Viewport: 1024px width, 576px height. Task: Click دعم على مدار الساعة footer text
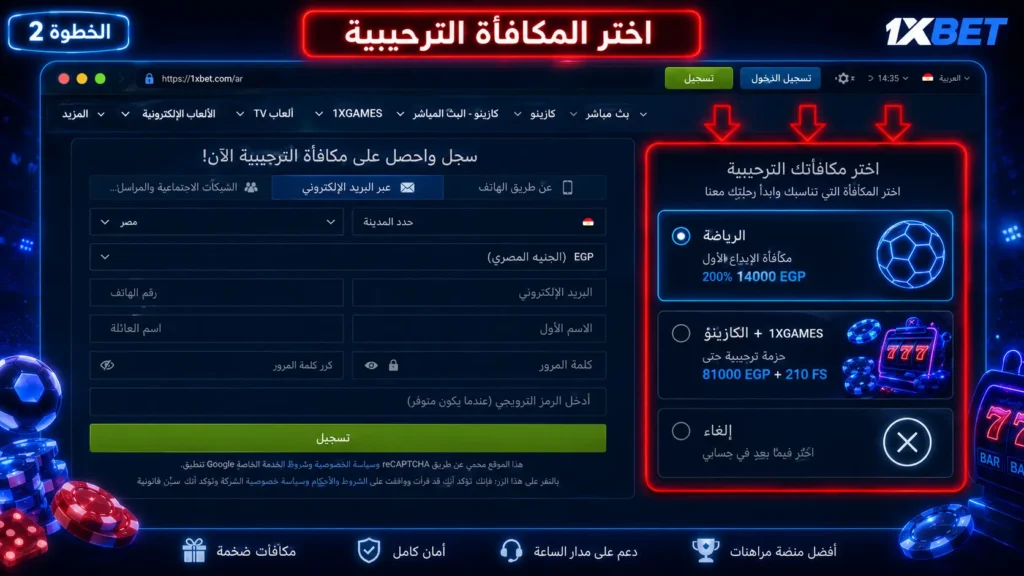[585, 552]
